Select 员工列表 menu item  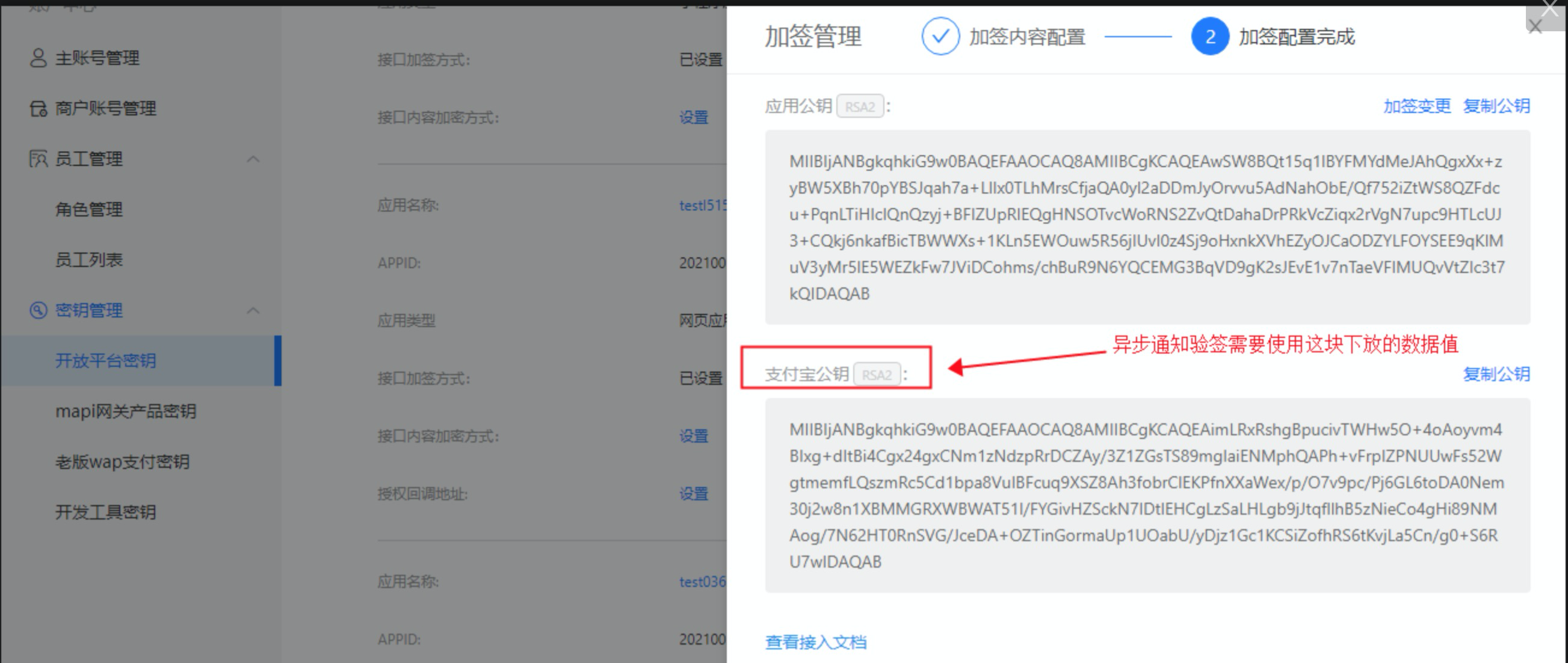pyautogui.click(x=89, y=260)
